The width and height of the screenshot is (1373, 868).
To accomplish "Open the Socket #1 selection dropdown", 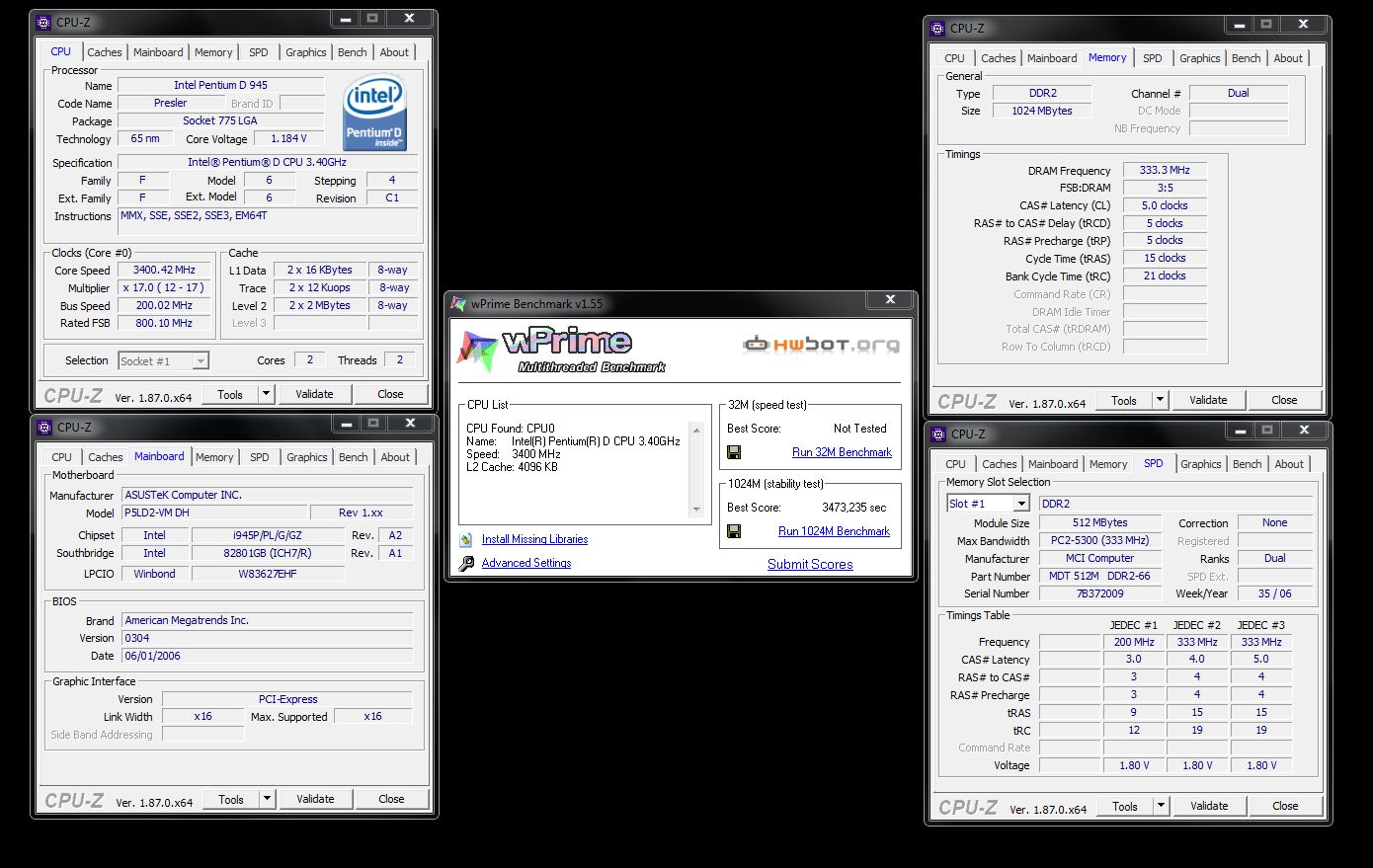I will (x=201, y=361).
